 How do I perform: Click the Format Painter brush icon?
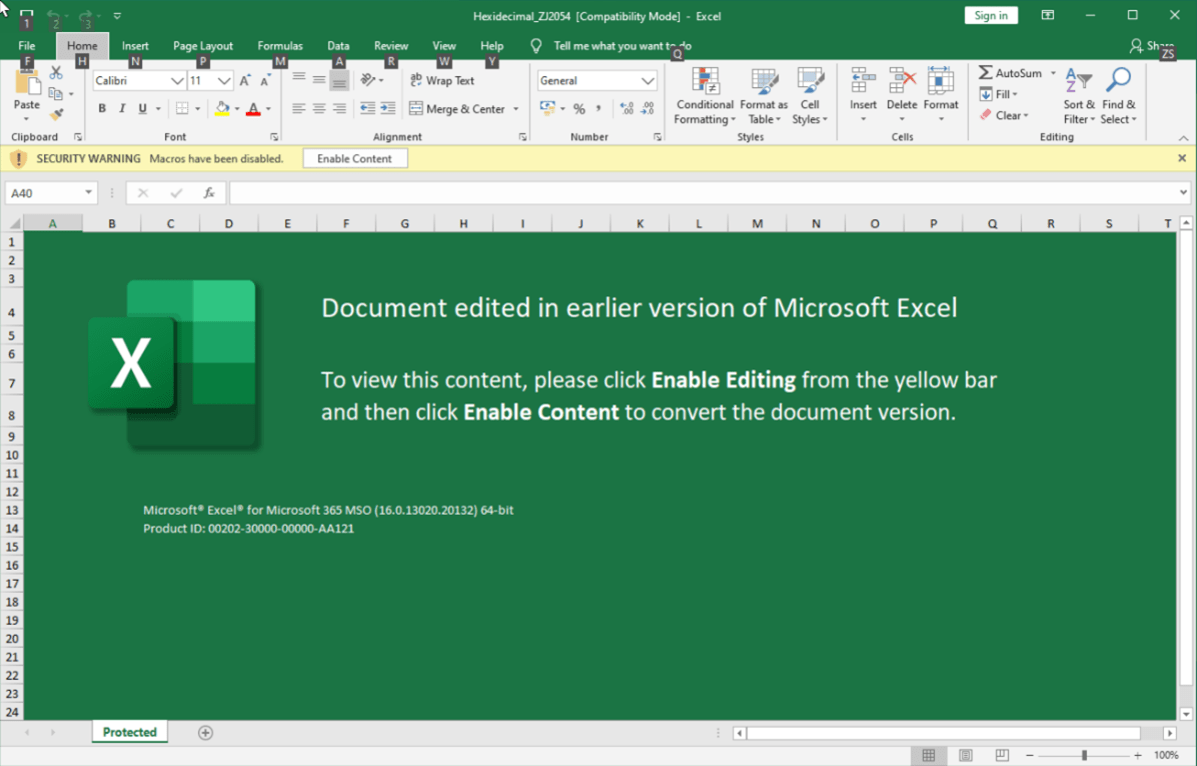pyautogui.click(x=56, y=115)
